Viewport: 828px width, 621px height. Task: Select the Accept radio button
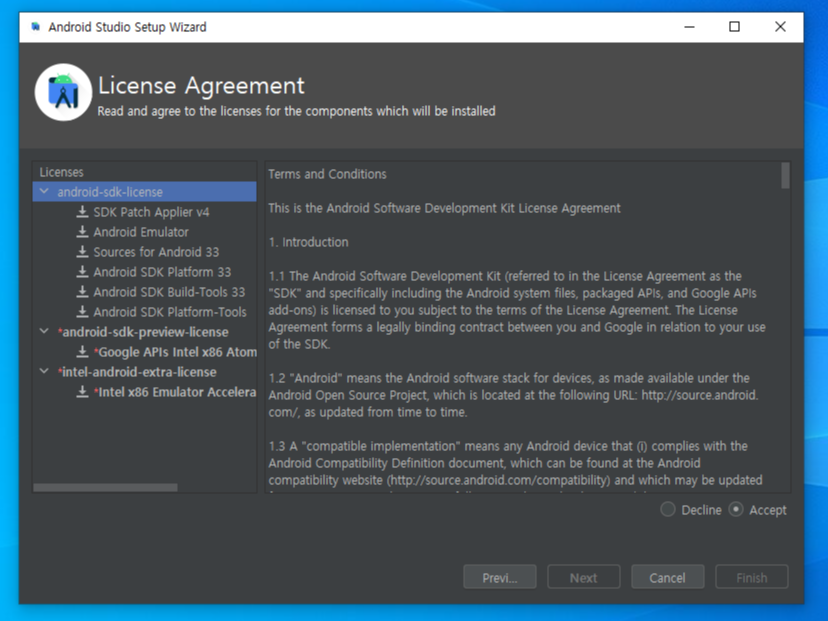coord(736,510)
